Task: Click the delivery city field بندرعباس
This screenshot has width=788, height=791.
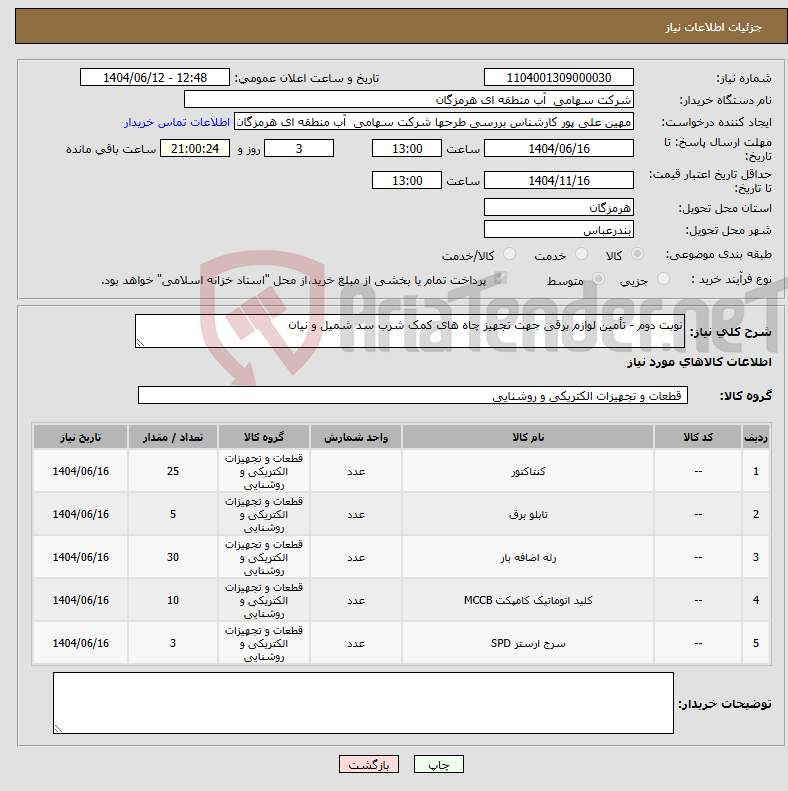Action: click(558, 230)
